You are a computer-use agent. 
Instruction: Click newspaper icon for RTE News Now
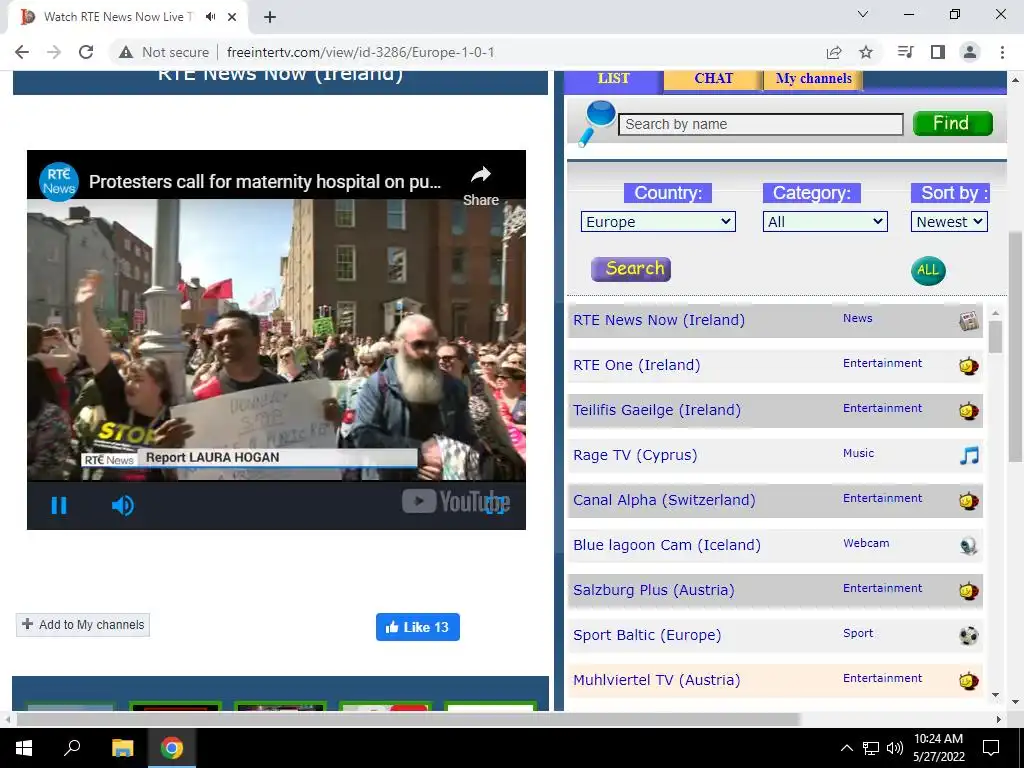(x=969, y=321)
